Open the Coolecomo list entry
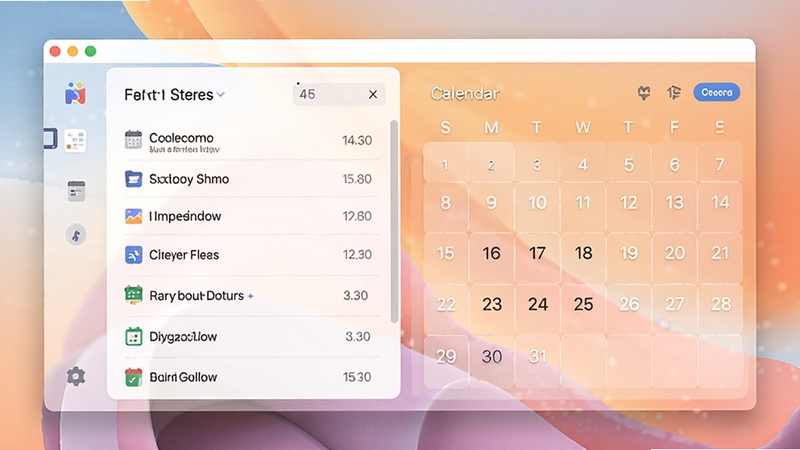 click(x=252, y=141)
